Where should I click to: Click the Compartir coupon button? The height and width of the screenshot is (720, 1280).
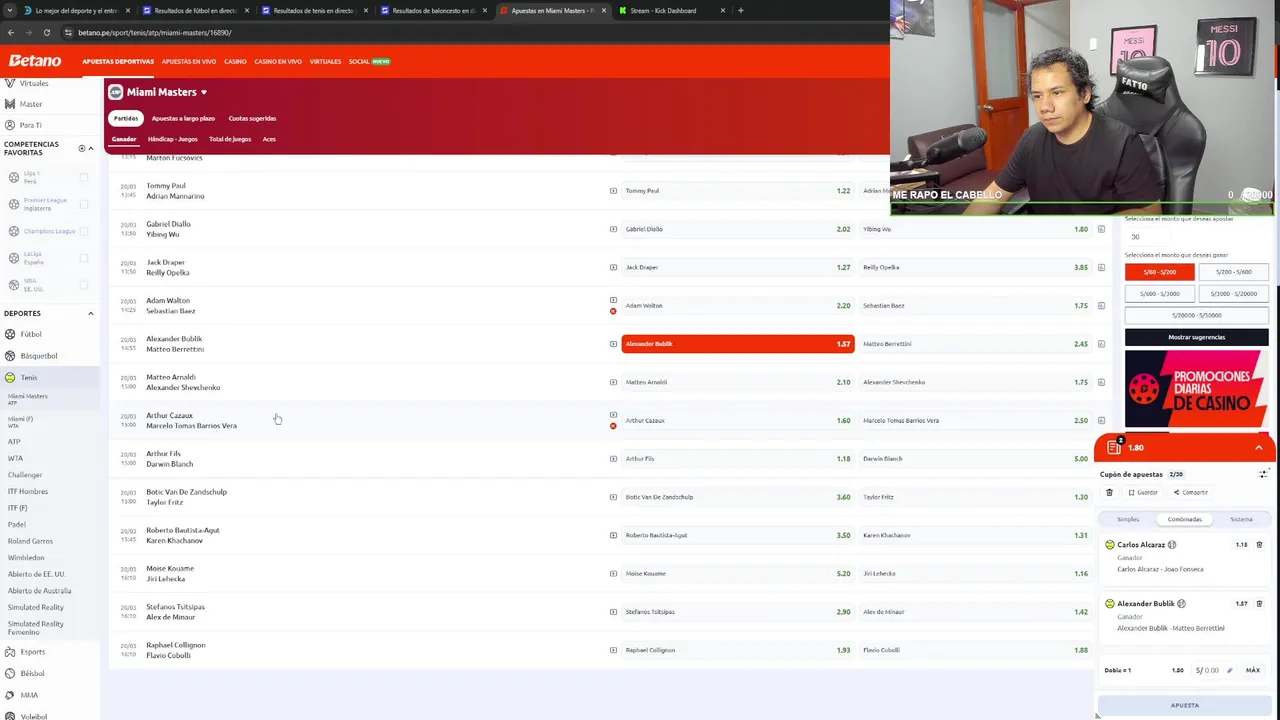click(x=1191, y=492)
